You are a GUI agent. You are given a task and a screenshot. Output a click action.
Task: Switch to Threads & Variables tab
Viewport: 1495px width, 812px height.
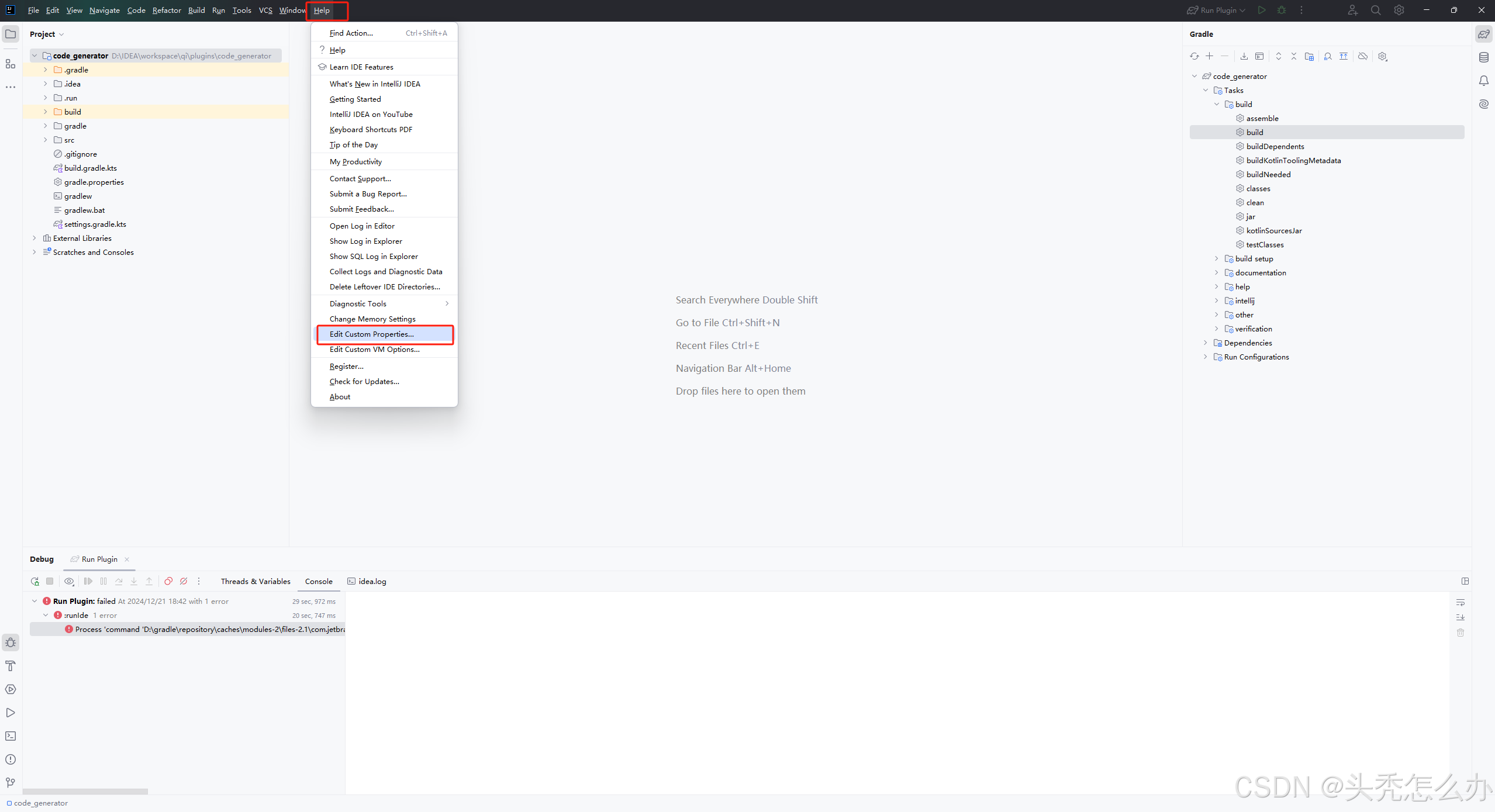pos(256,581)
